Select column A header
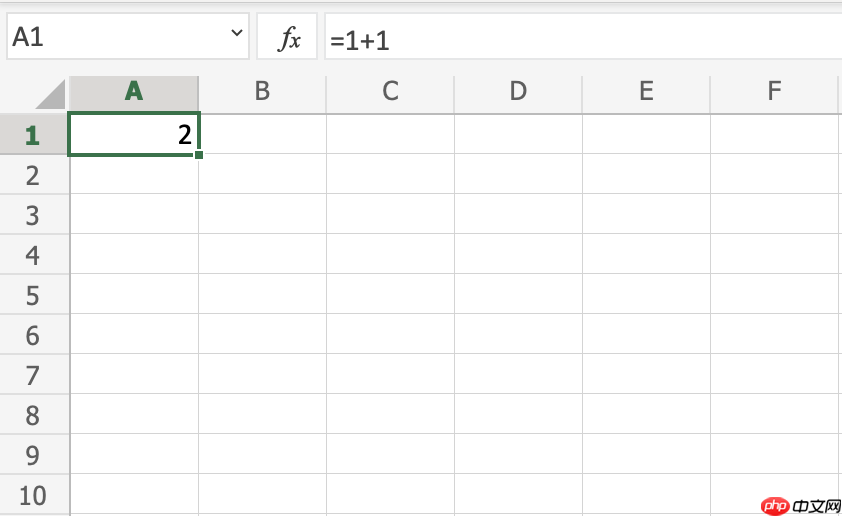 coord(134,92)
